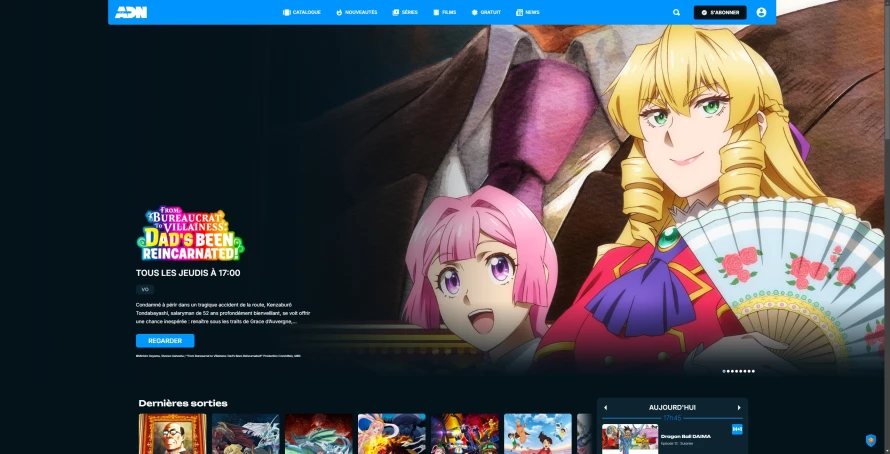Go to the Séries section
The height and width of the screenshot is (454, 890).
pos(405,12)
